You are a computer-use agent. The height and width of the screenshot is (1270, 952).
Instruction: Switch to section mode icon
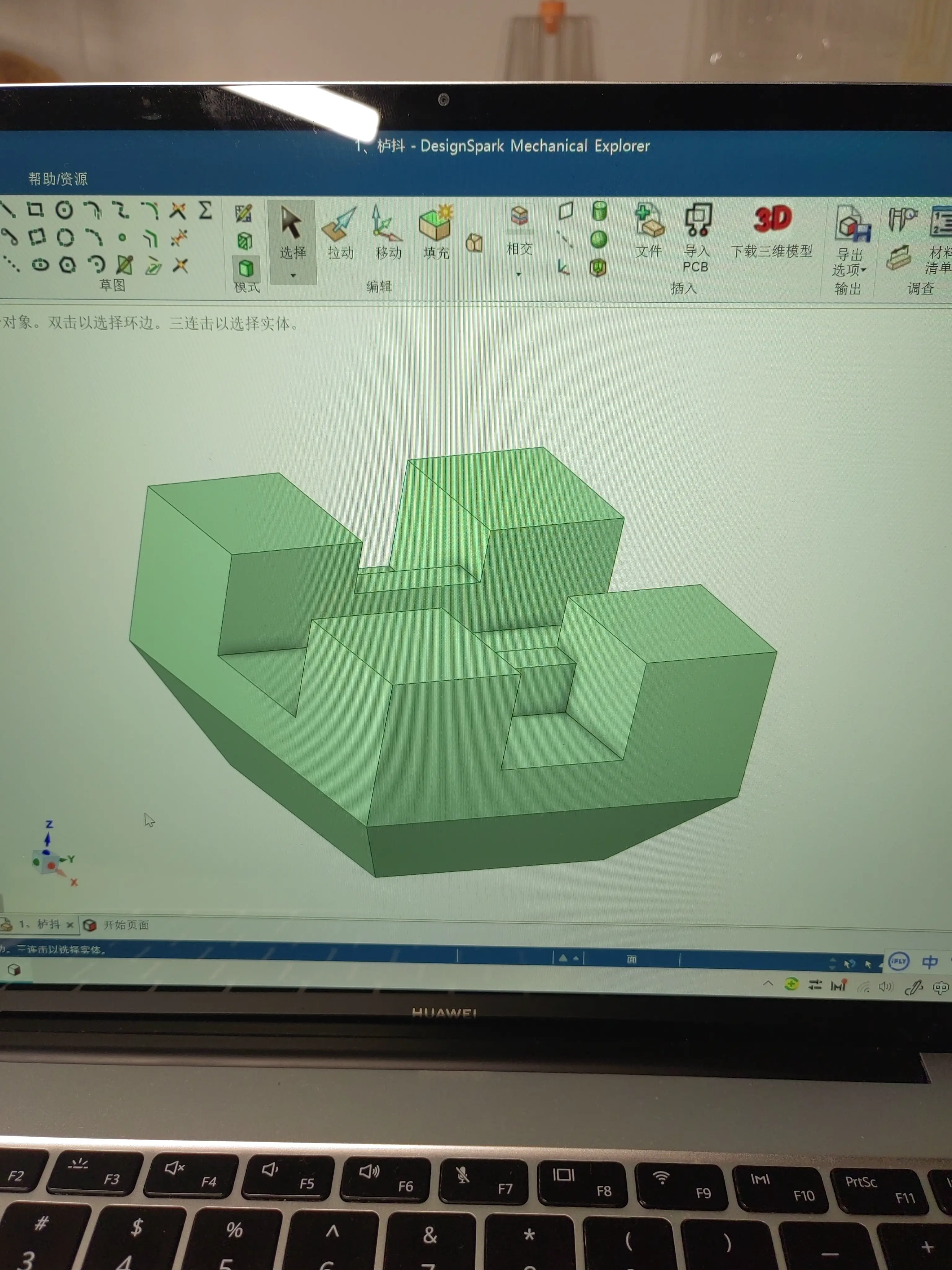tap(245, 241)
